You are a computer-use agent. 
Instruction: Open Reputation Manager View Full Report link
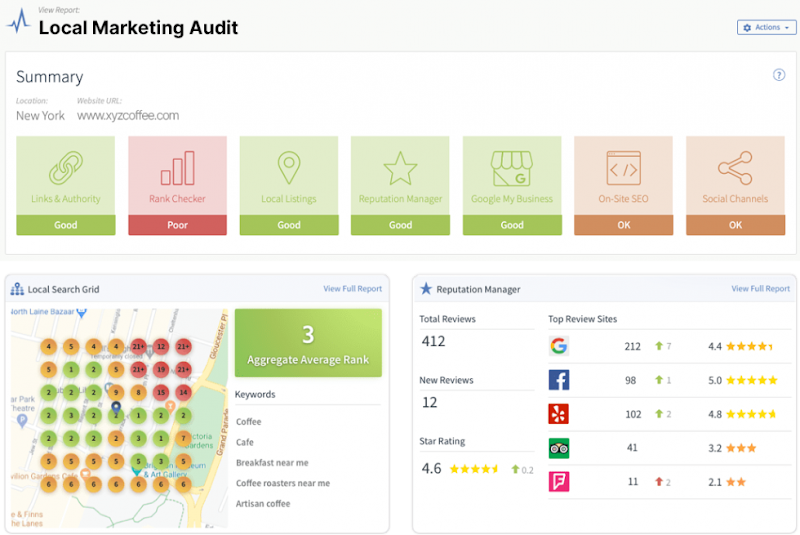click(x=760, y=289)
